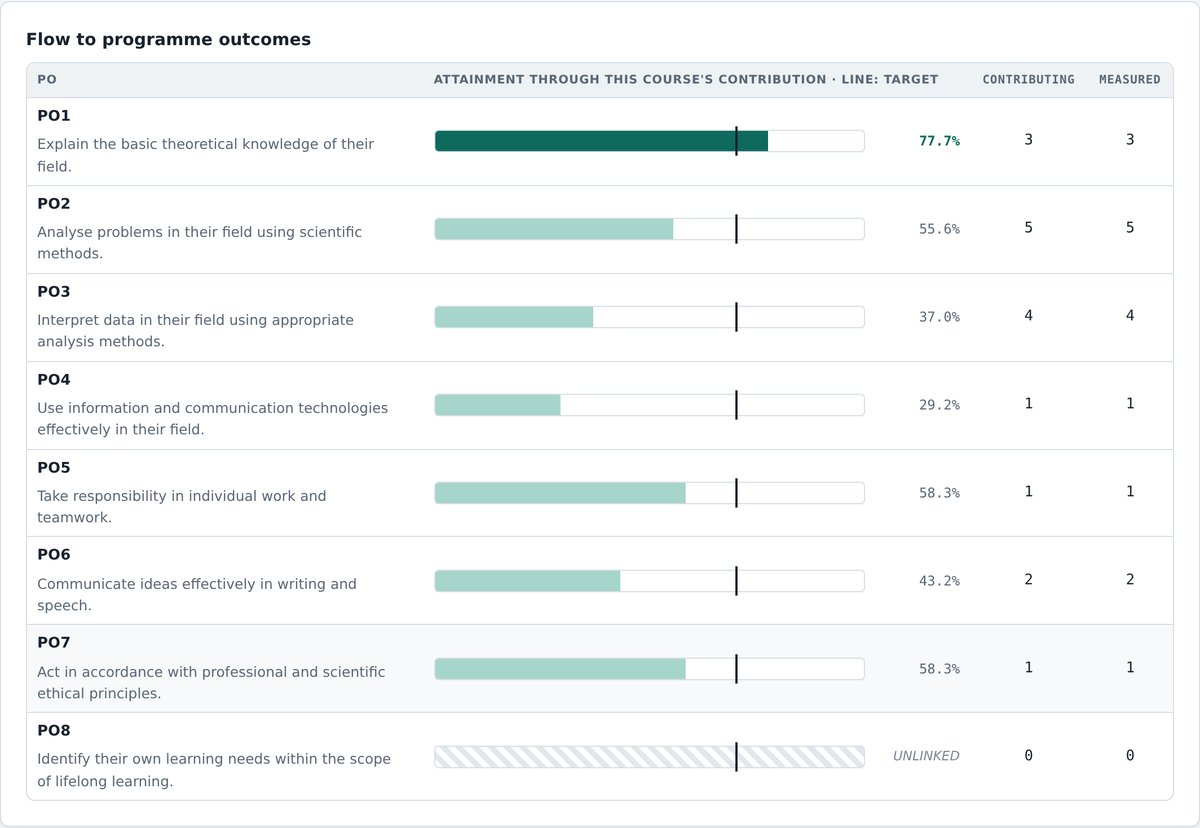Click 'Analyse problems in their field' description
The height and width of the screenshot is (828, 1200).
click(x=199, y=243)
